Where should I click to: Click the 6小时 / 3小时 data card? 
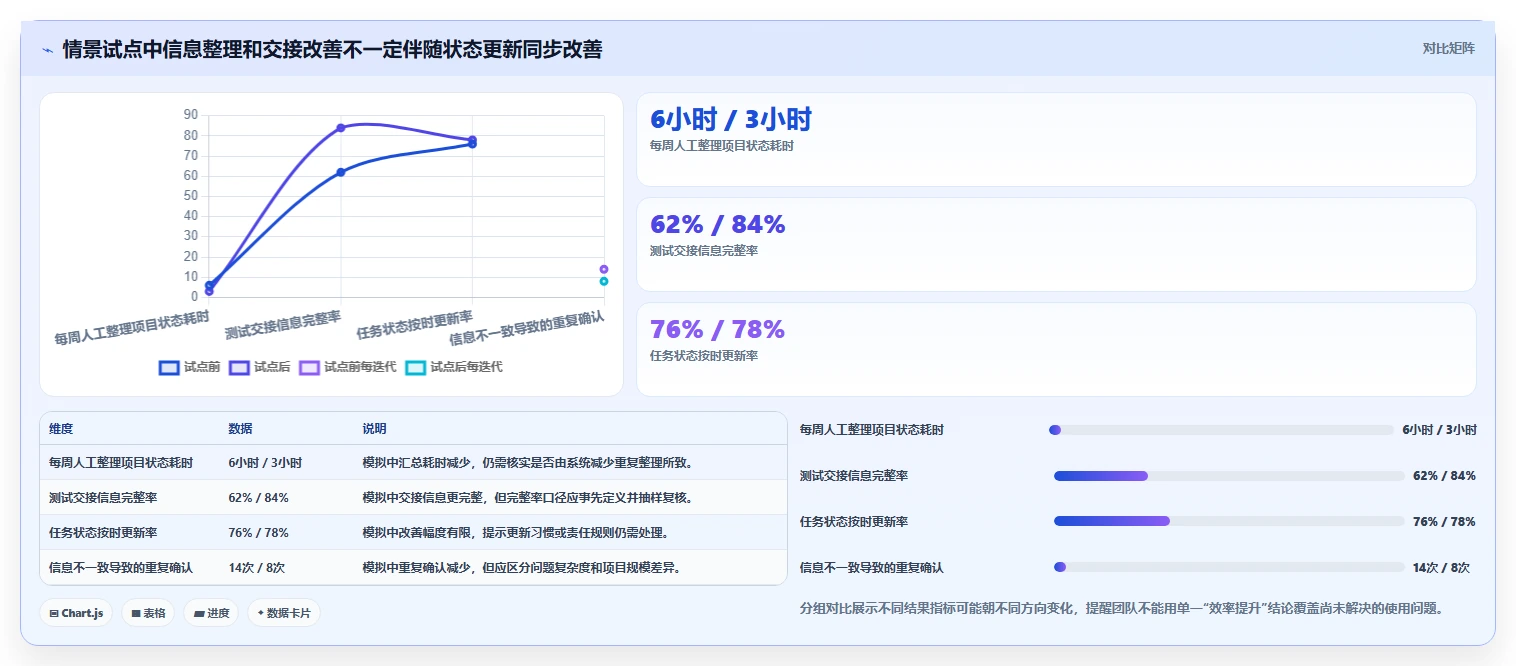[1056, 140]
